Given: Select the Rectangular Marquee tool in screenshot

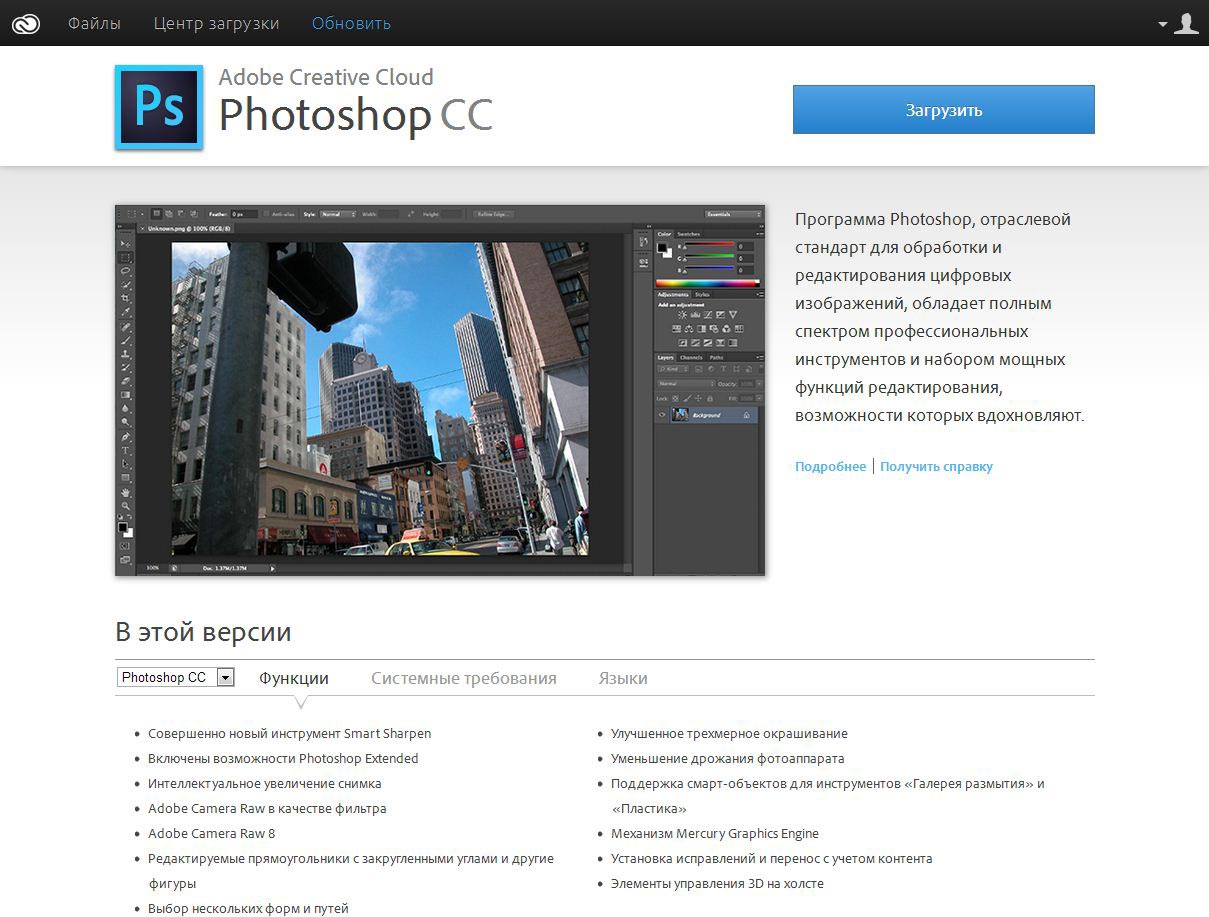Looking at the screenshot, I should tap(124, 257).
